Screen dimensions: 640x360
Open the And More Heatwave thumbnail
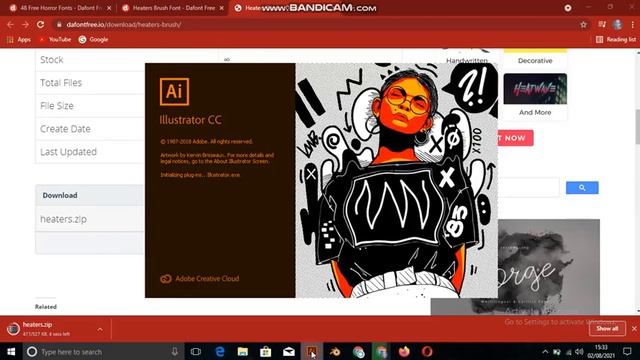(x=535, y=89)
